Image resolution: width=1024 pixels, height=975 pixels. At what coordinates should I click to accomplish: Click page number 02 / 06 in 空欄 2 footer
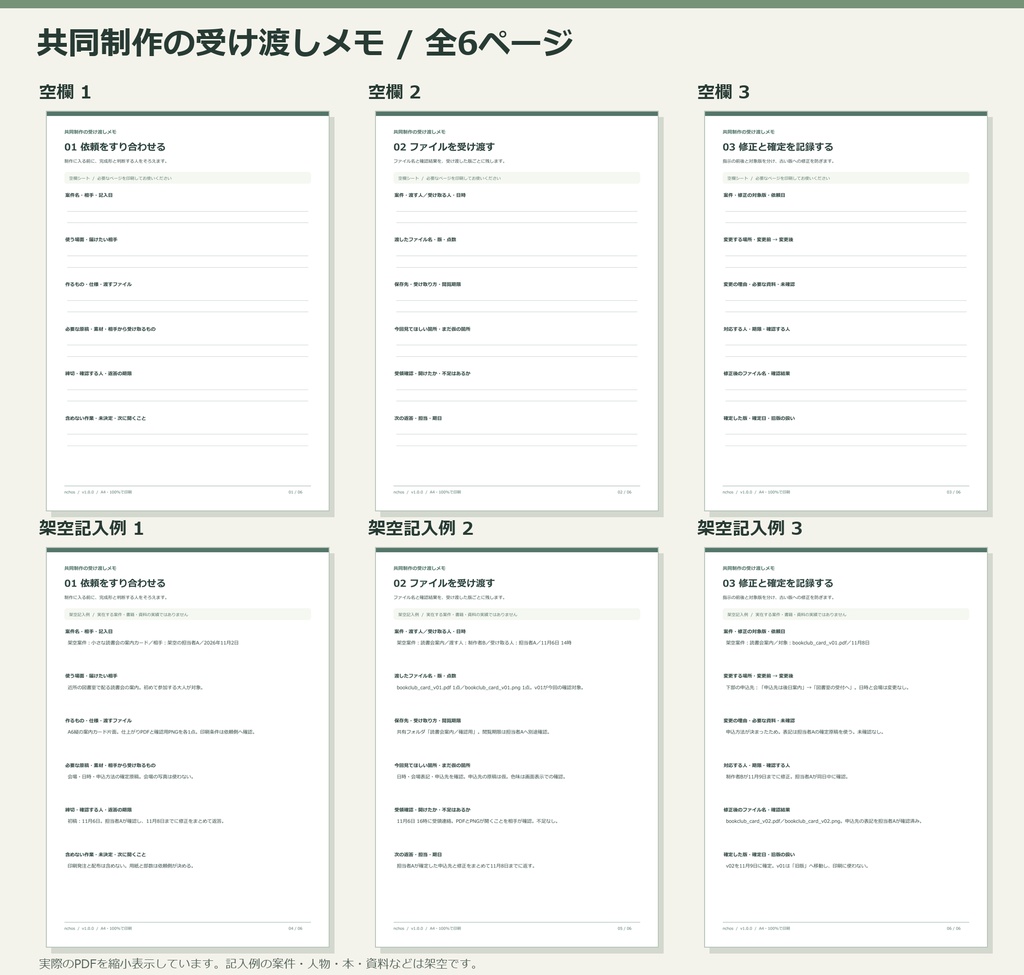click(624, 492)
